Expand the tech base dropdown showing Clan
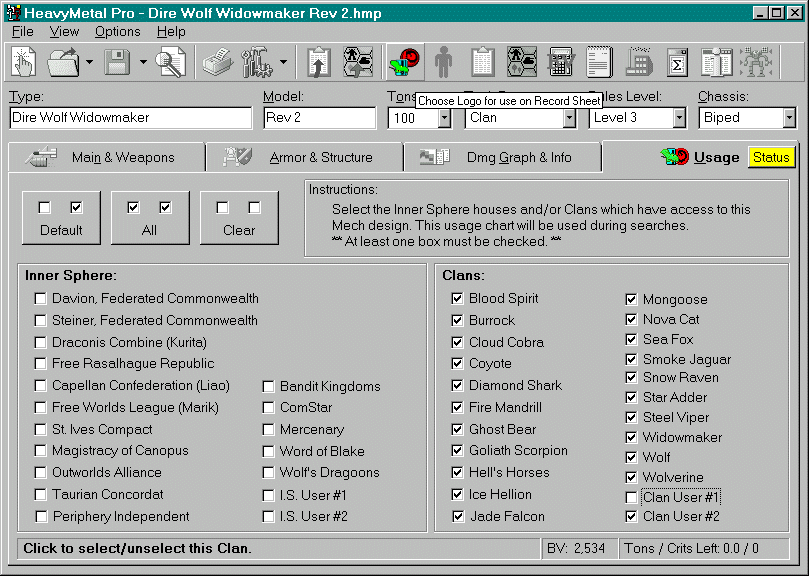Image resolution: width=809 pixels, height=576 pixels. point(569,118)
